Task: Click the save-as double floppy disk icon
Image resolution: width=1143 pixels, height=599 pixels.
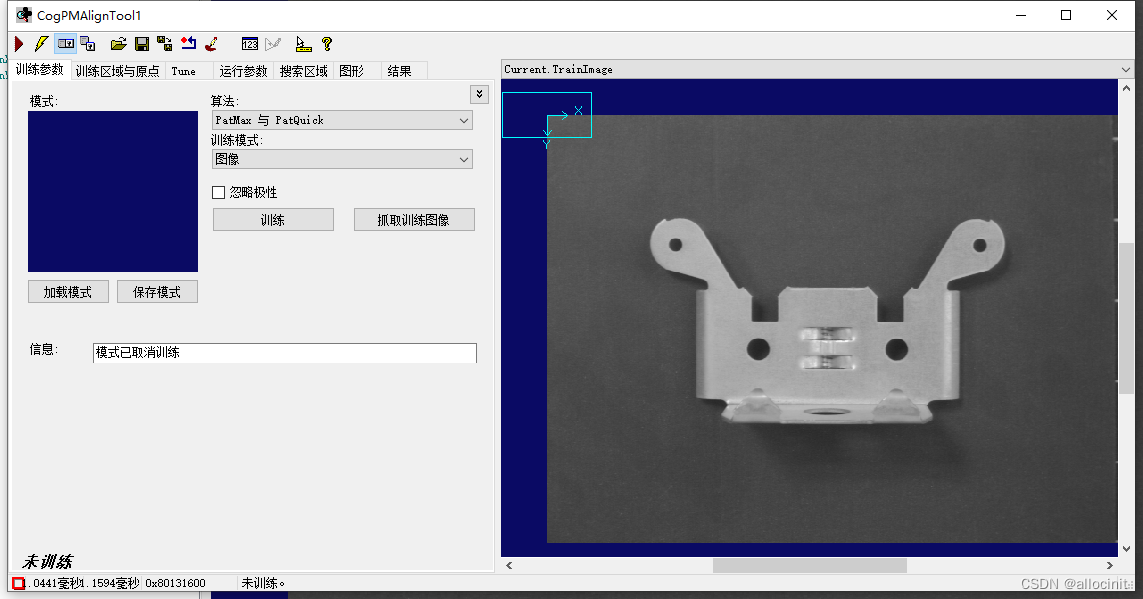Action: (165, 44)
